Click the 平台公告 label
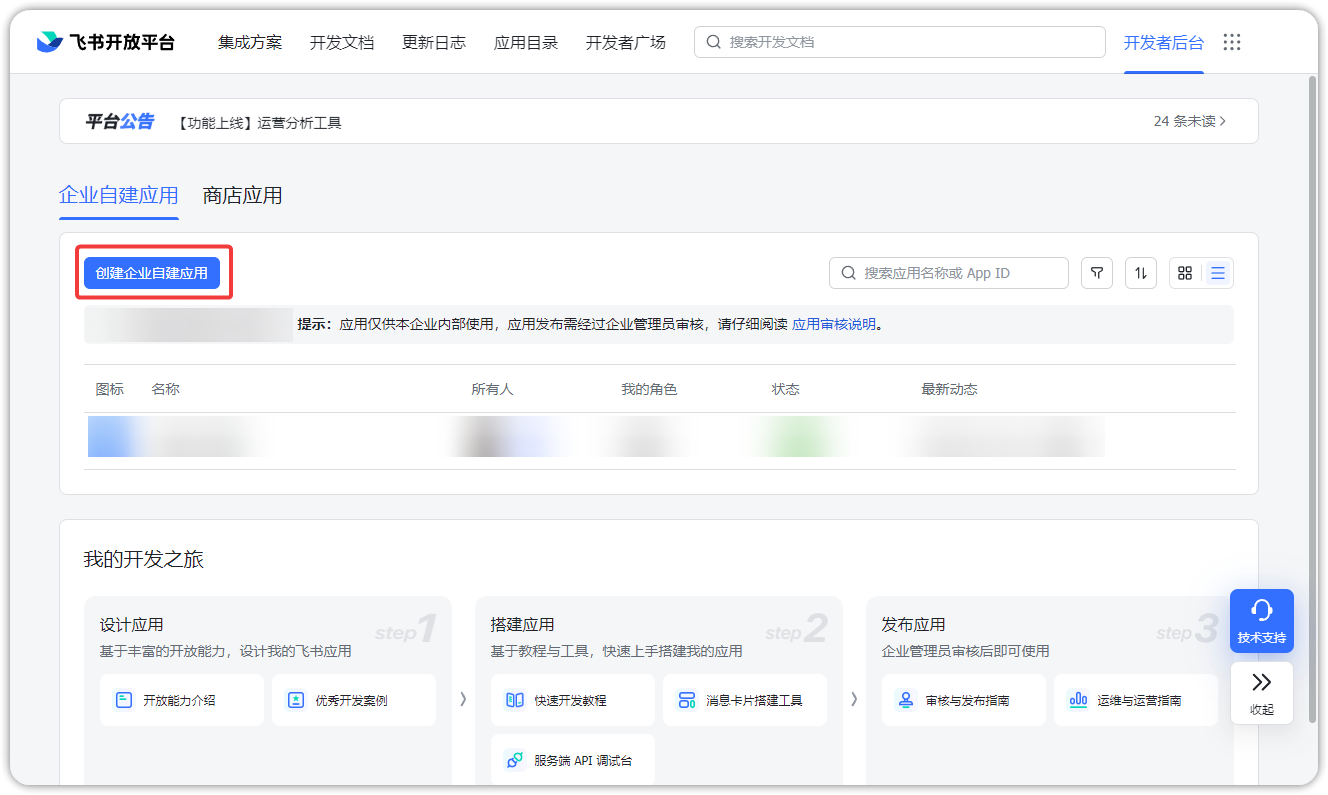The image size is (1328, 795). coord(120,122)
